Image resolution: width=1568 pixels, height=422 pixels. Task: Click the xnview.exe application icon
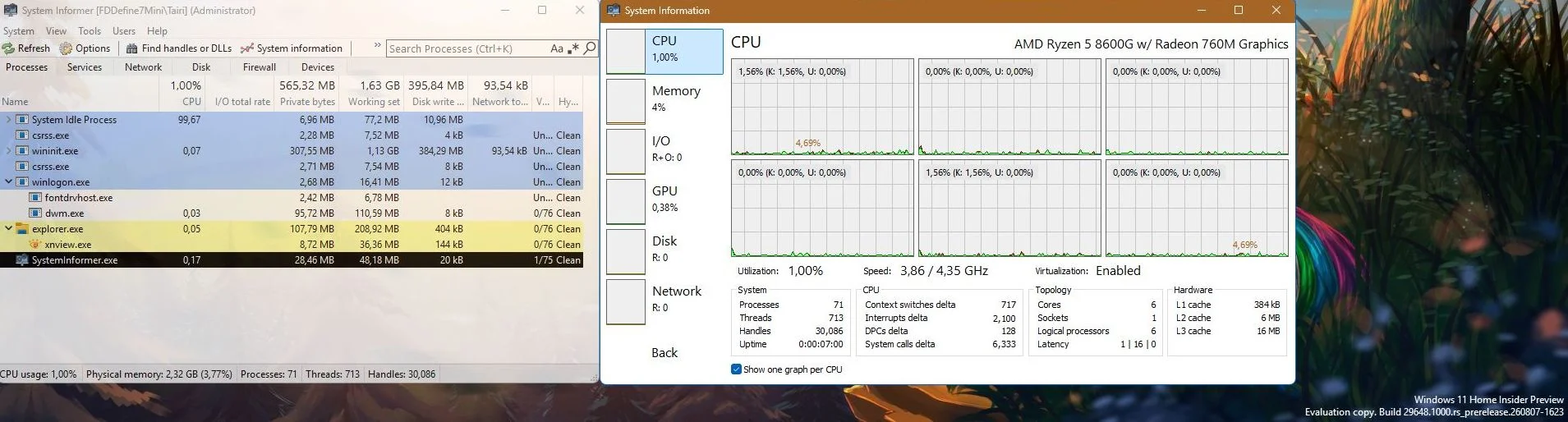point(35,245)
